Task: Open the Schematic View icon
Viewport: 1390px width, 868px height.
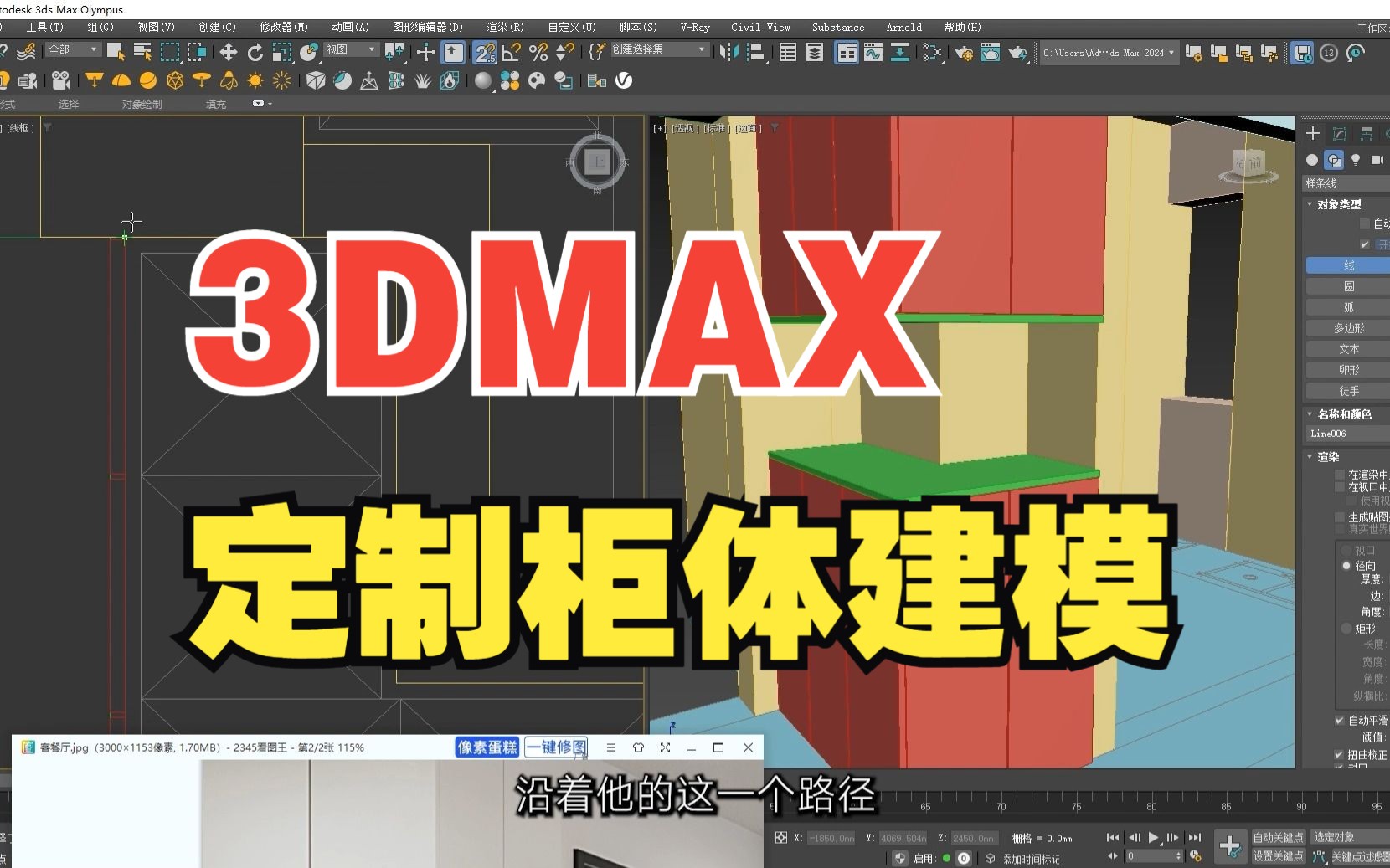Action: tap(900, 52)
